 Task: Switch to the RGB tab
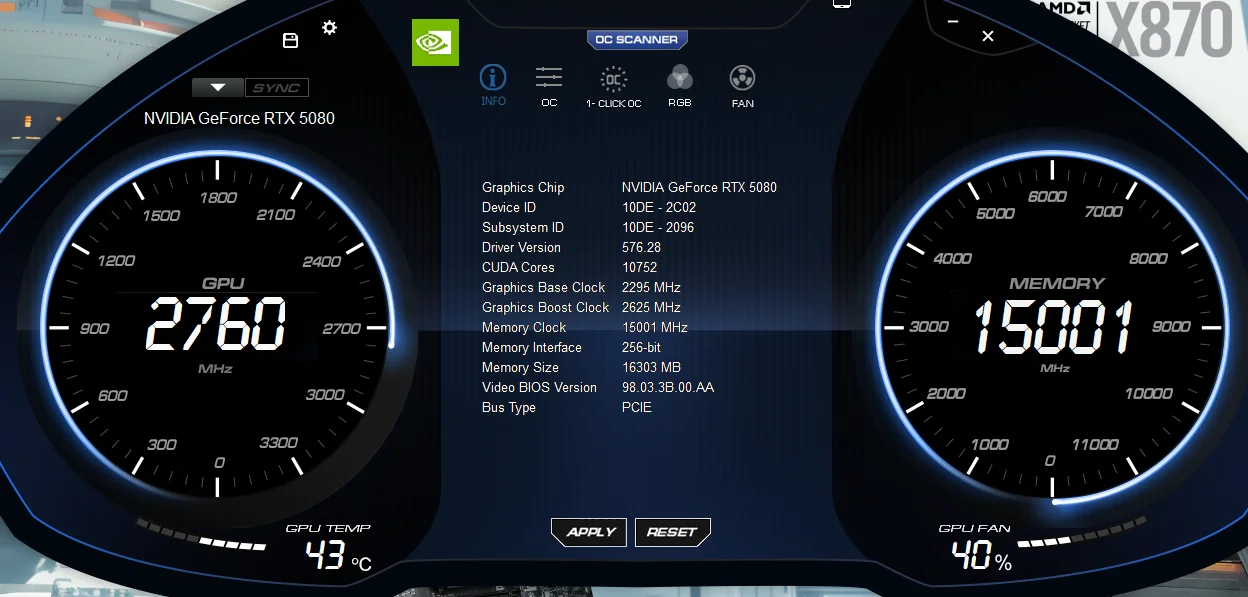(680, 86)
